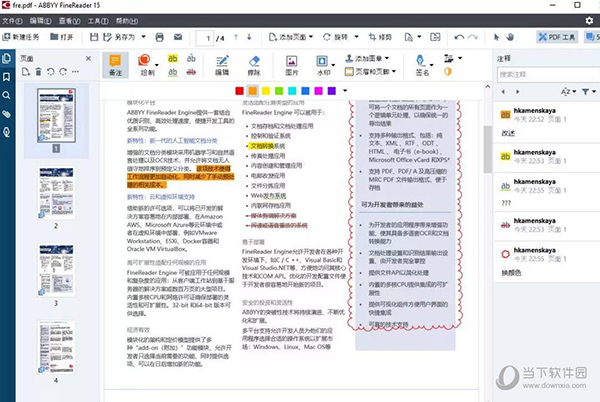Screen dimensions: 600x402
Task: Click the undo arrow icon
Action: pyautogui.click(x=459, y=37)
